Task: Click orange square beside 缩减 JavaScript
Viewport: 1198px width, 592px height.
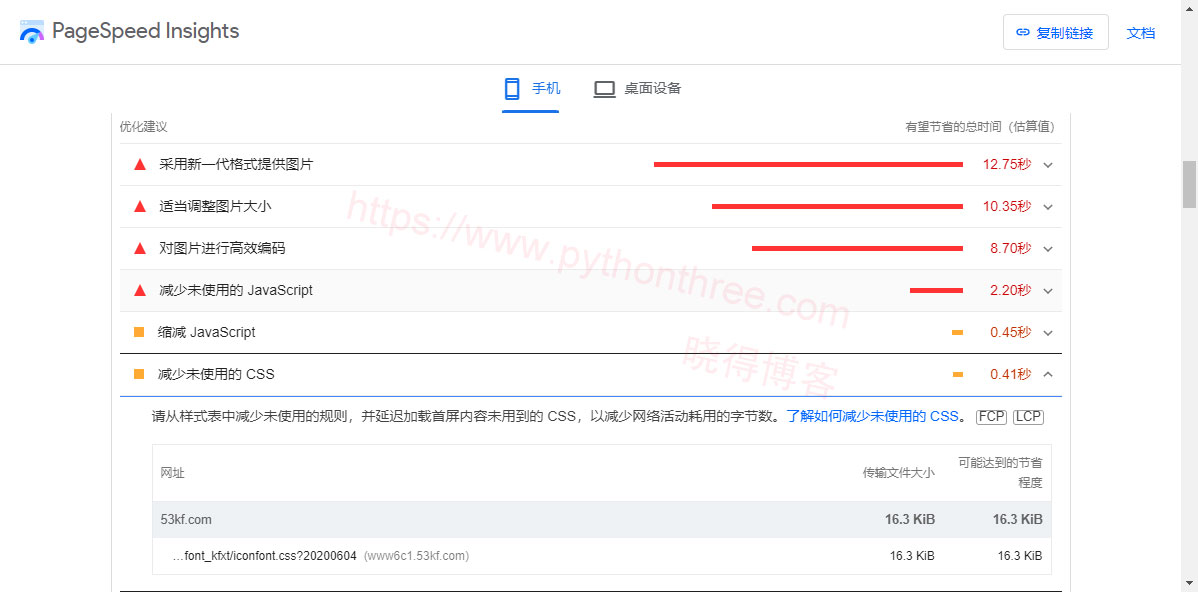Action: 139,332
